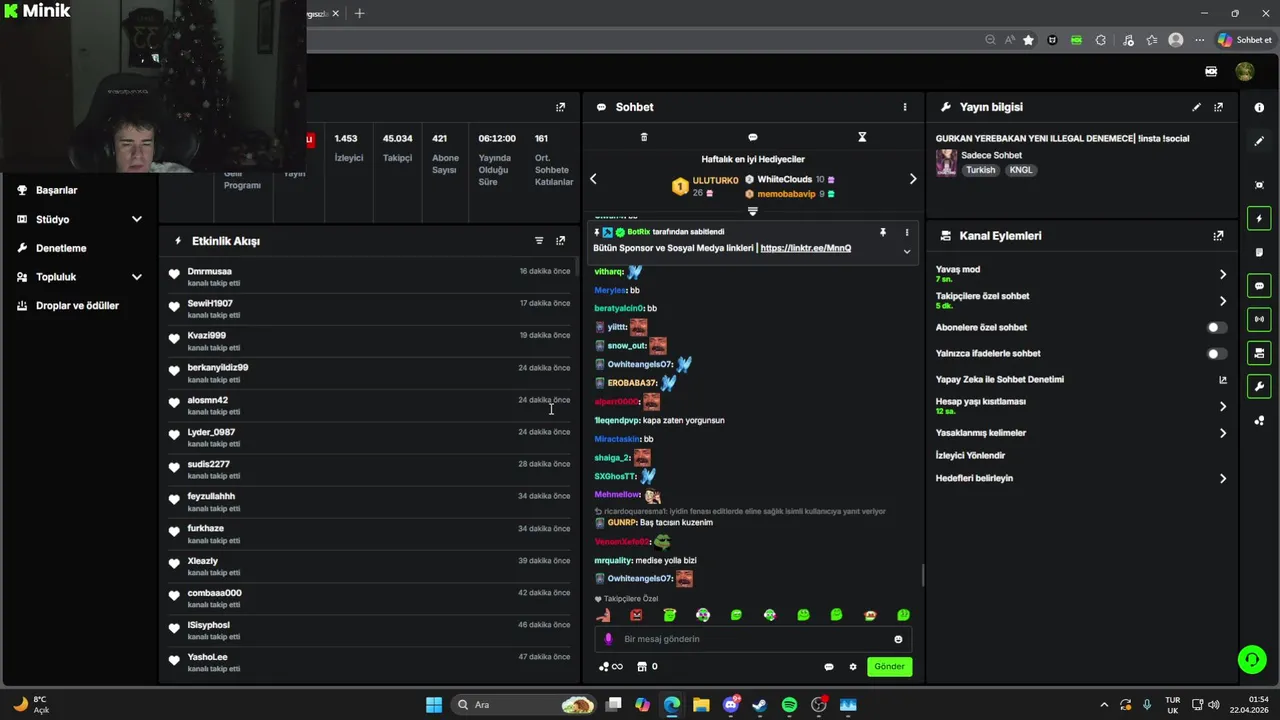Open Hedefleri belirleyin arrow
Screen dimensions: 1280x720
pos(1222,479)
